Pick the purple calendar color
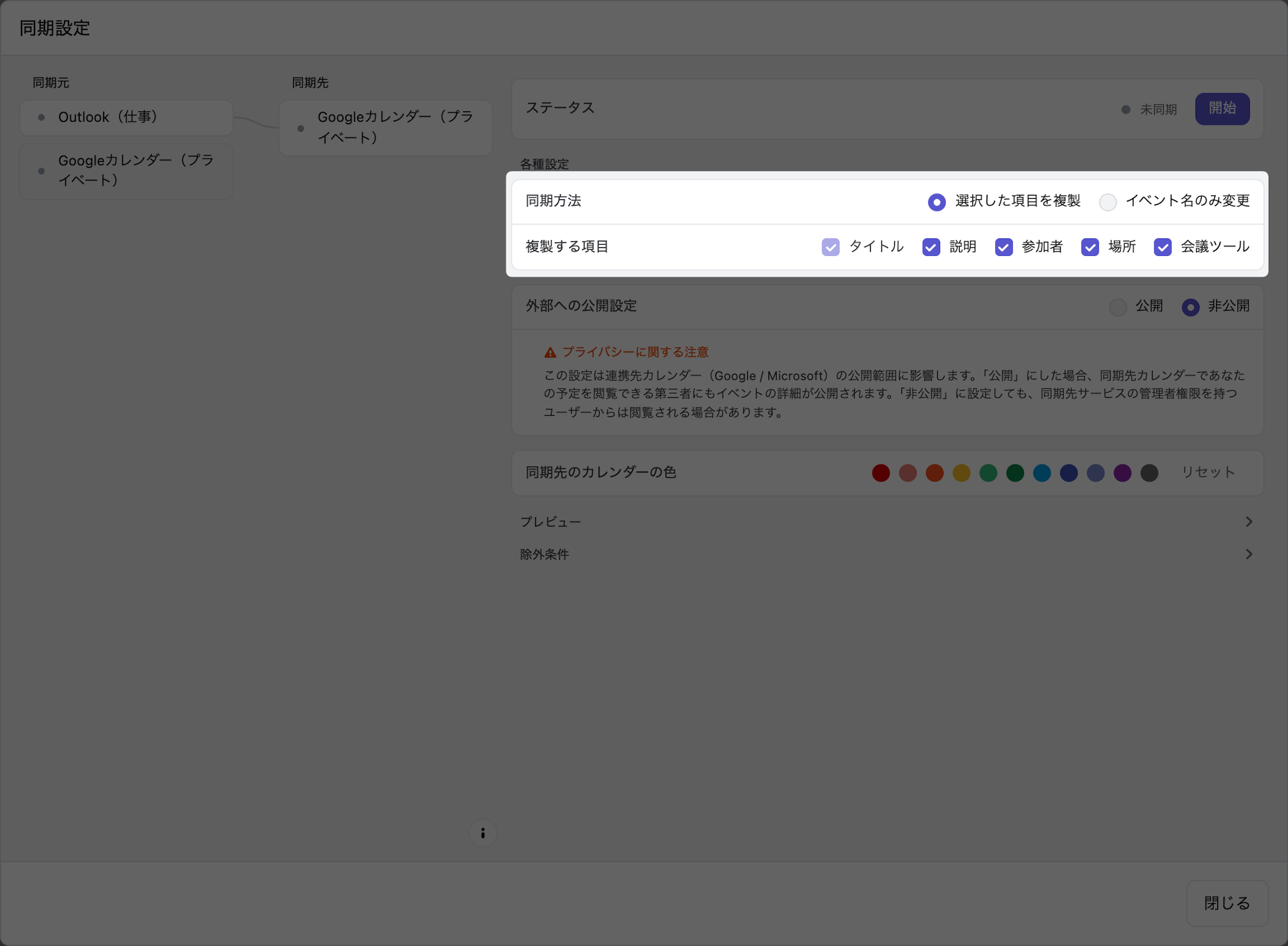This screenshot has height=946, width=1288. (1122, 473)
